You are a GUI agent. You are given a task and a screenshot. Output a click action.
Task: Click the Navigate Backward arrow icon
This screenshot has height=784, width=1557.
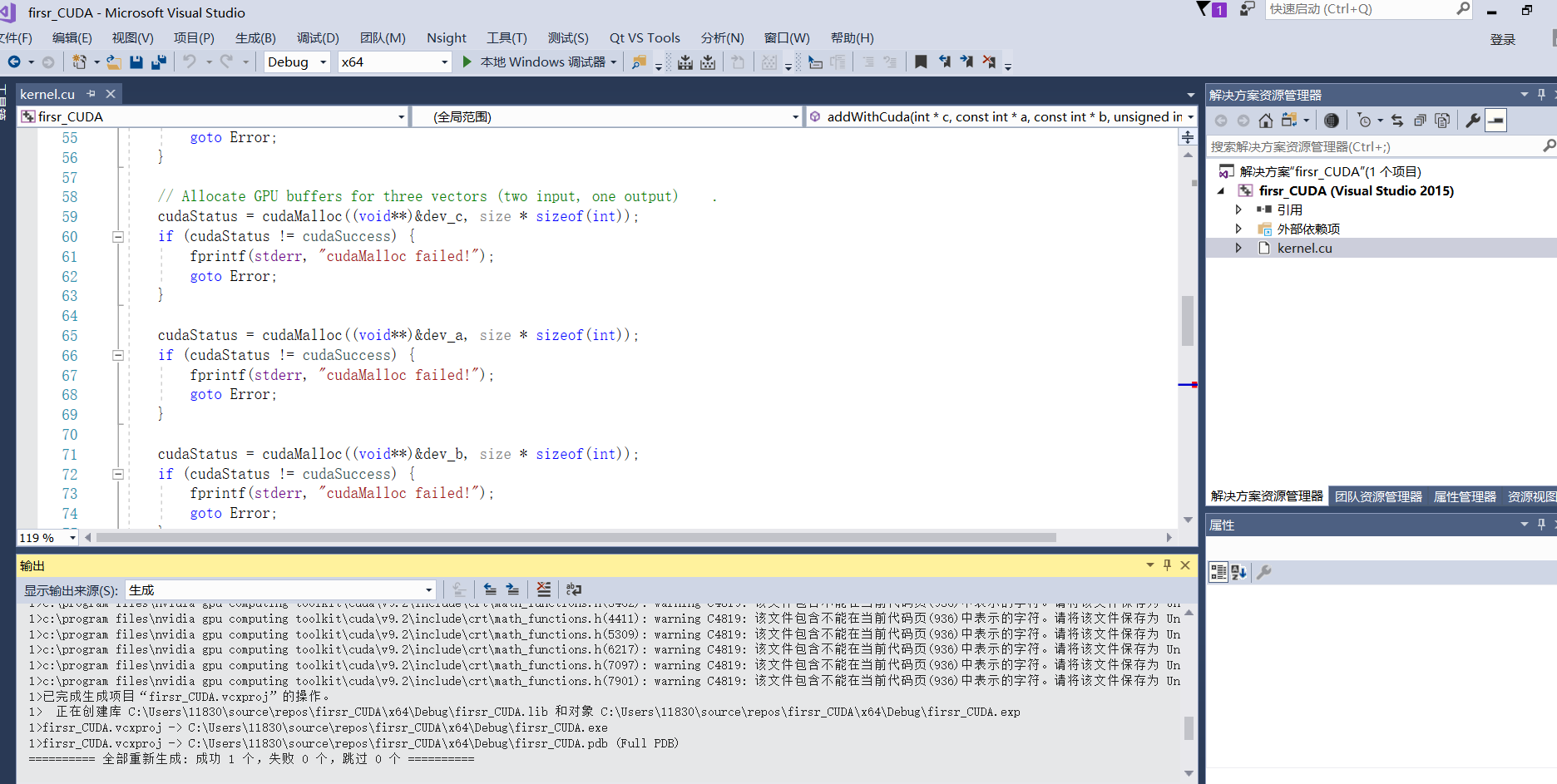(x=12, y=62)
